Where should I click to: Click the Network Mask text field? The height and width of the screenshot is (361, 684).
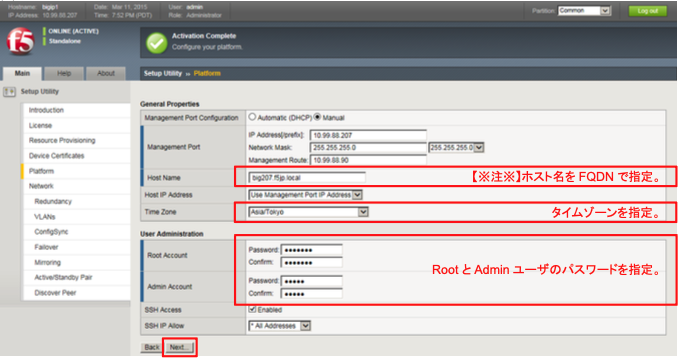pos(368,147)
